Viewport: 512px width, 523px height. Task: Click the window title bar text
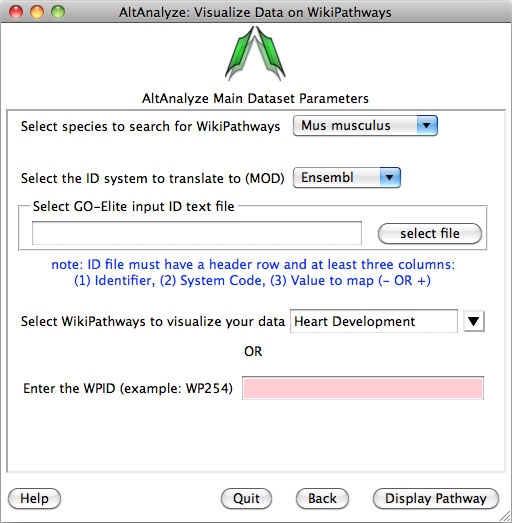255,13
